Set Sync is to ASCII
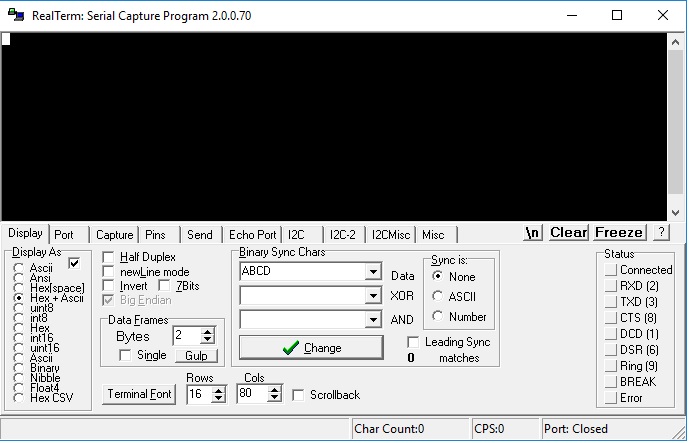The image size is (689, 443). [x=437, y=296]
